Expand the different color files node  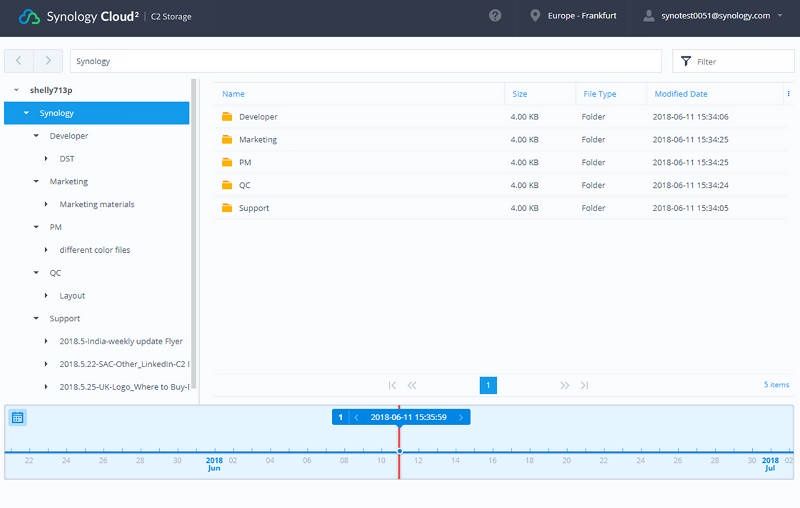(x=46, y=250)
